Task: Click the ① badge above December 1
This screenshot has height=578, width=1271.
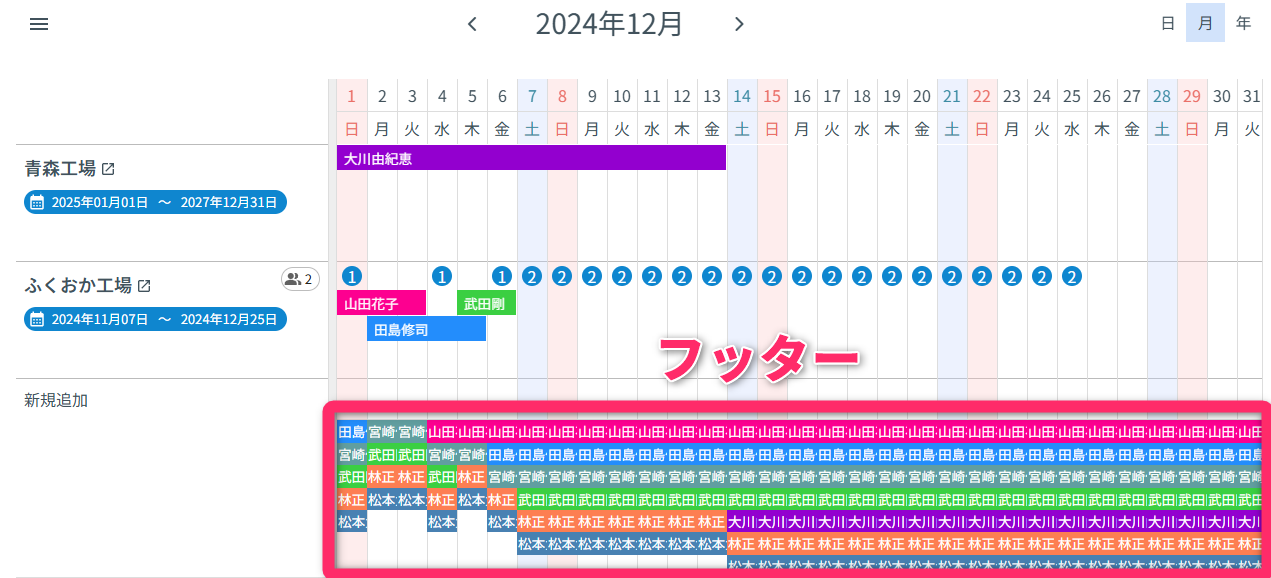Action: tap(352, 276)
